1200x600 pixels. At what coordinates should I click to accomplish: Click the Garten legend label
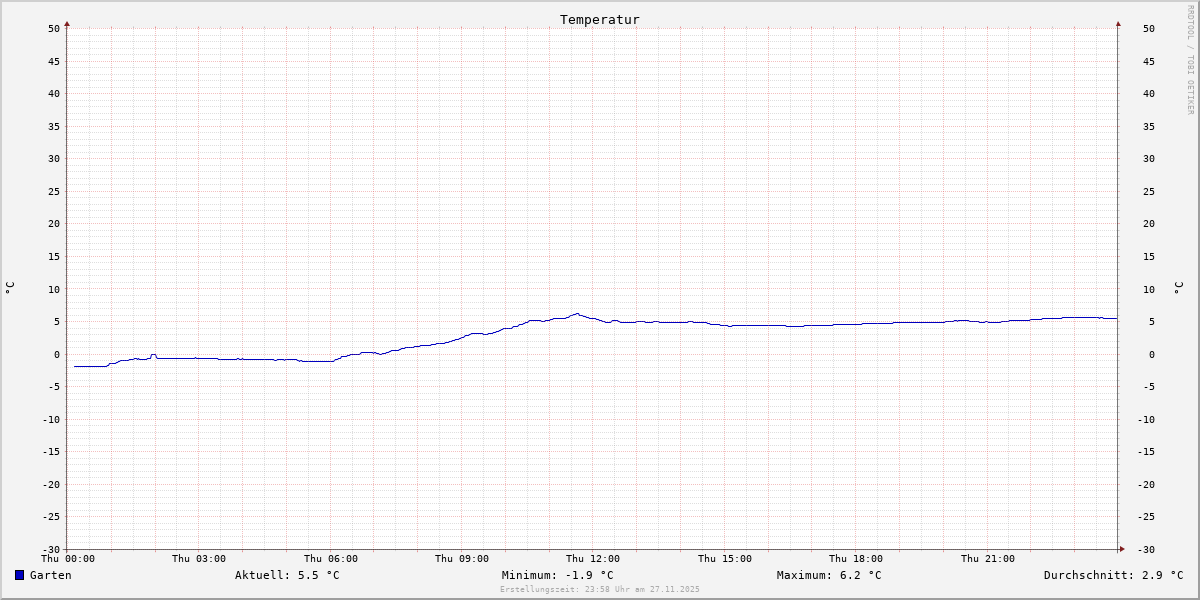(50, 575)
